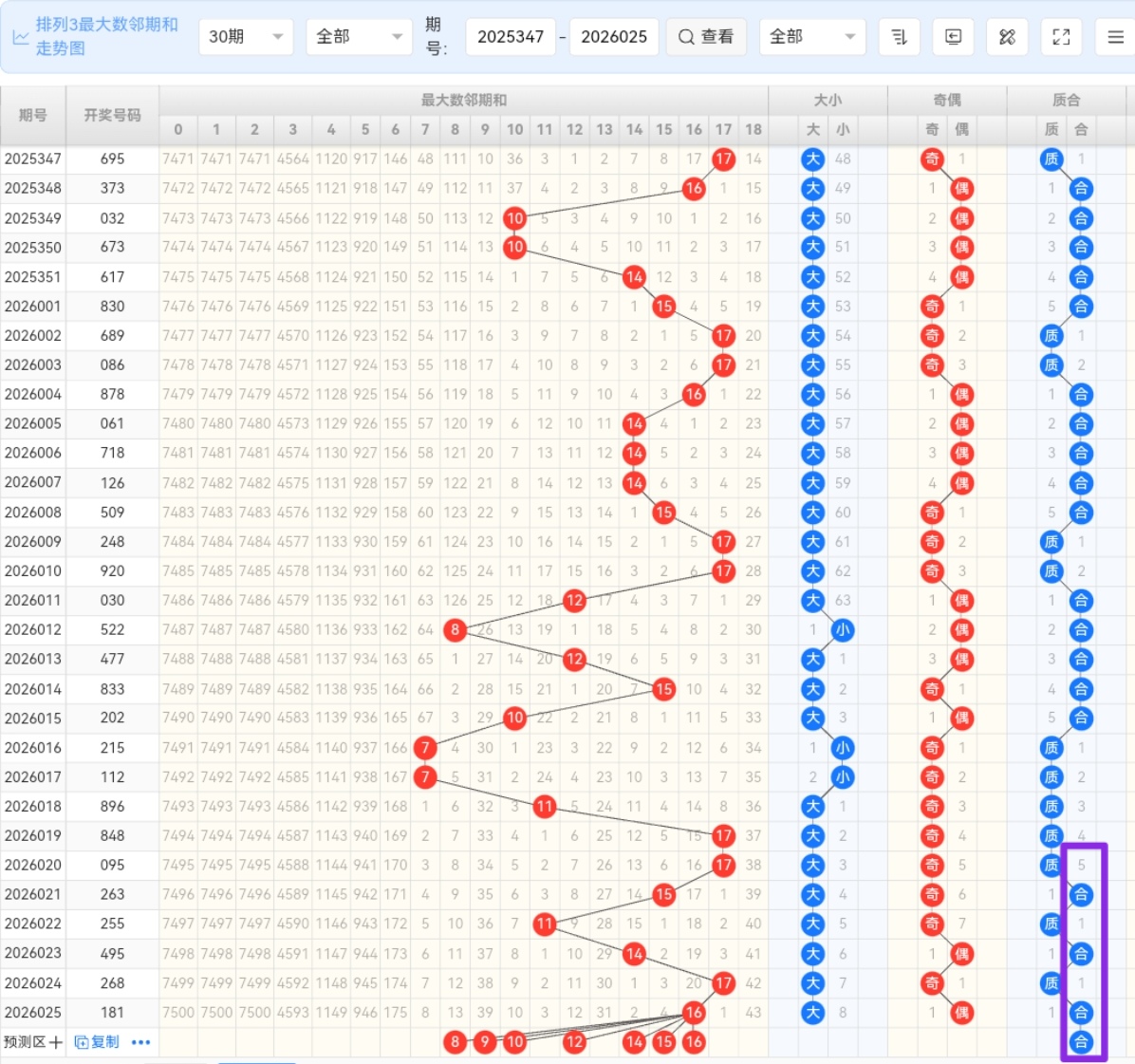Deselect ball 12 in the prediction row

(x=574, y=1041)
